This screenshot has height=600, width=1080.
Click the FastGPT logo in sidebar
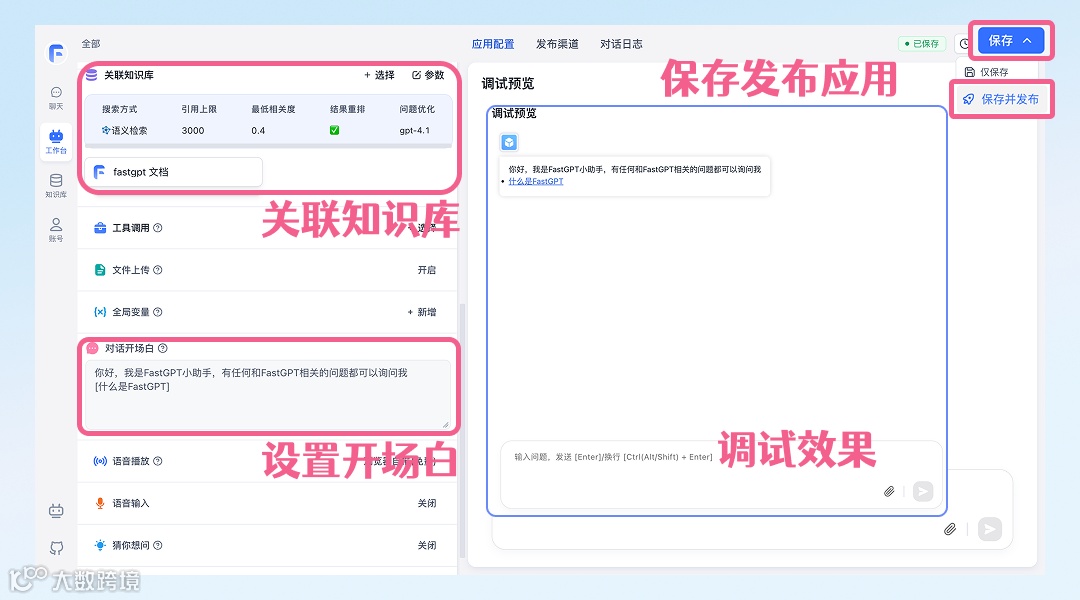tap(56, 53)
